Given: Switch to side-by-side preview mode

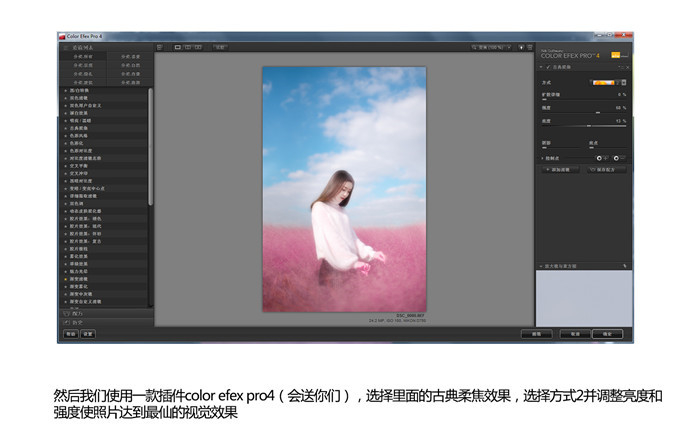Looking at the screenshot, I should (198, 47).
